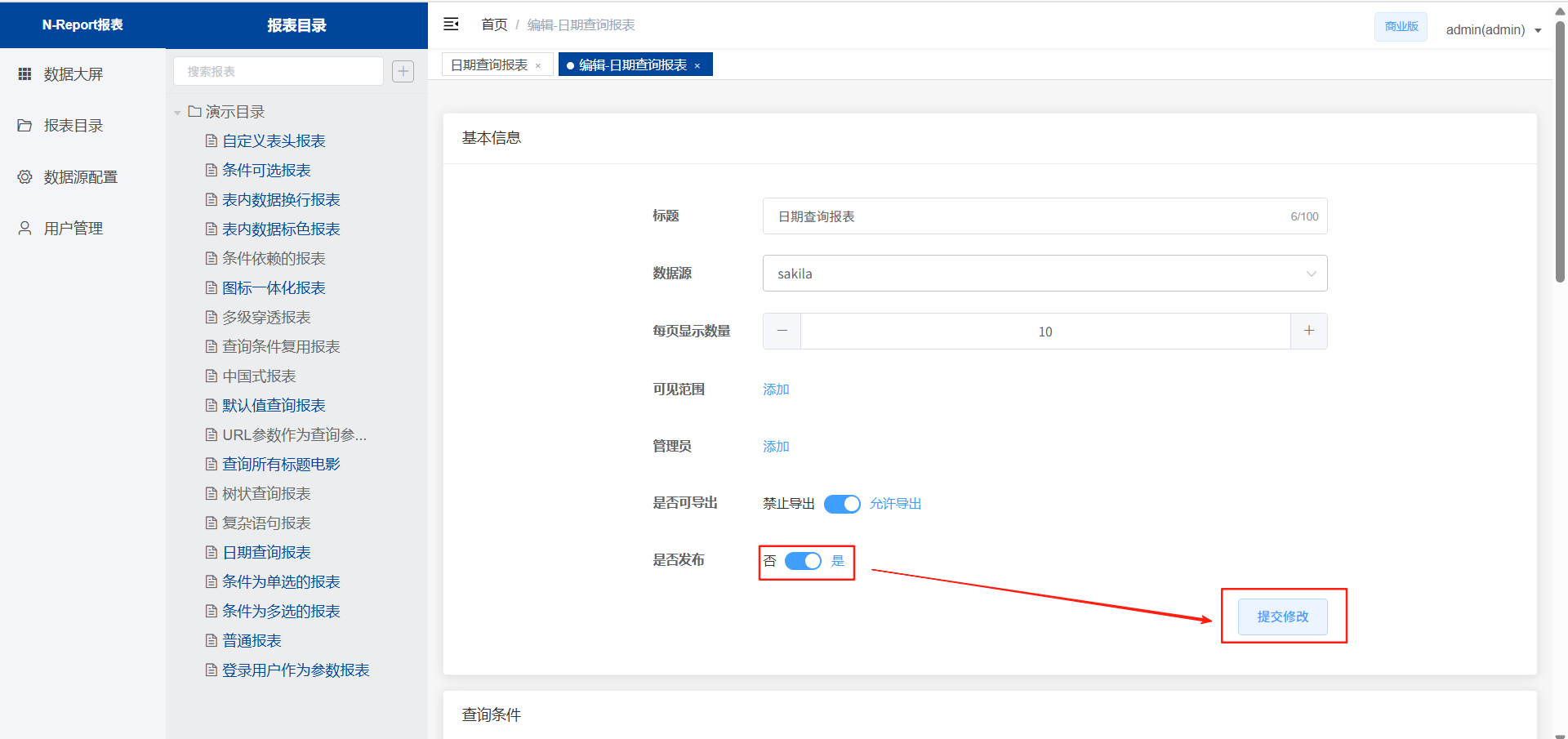Image resolution: width=1568 pixels, height=739 pixels.
Task: Open 报表目录 folder icon in the sidebar
Action: click(25, 125)
